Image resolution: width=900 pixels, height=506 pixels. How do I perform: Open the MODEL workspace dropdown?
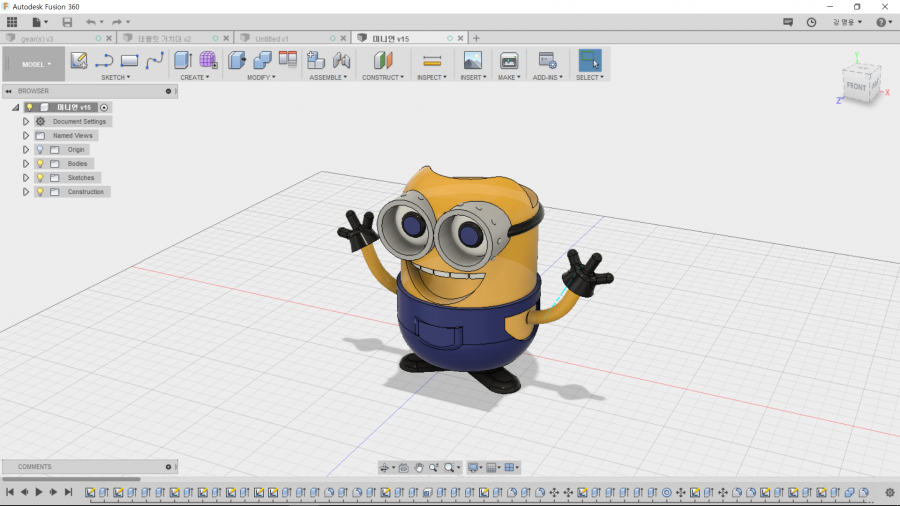click(x=36, y=64)
